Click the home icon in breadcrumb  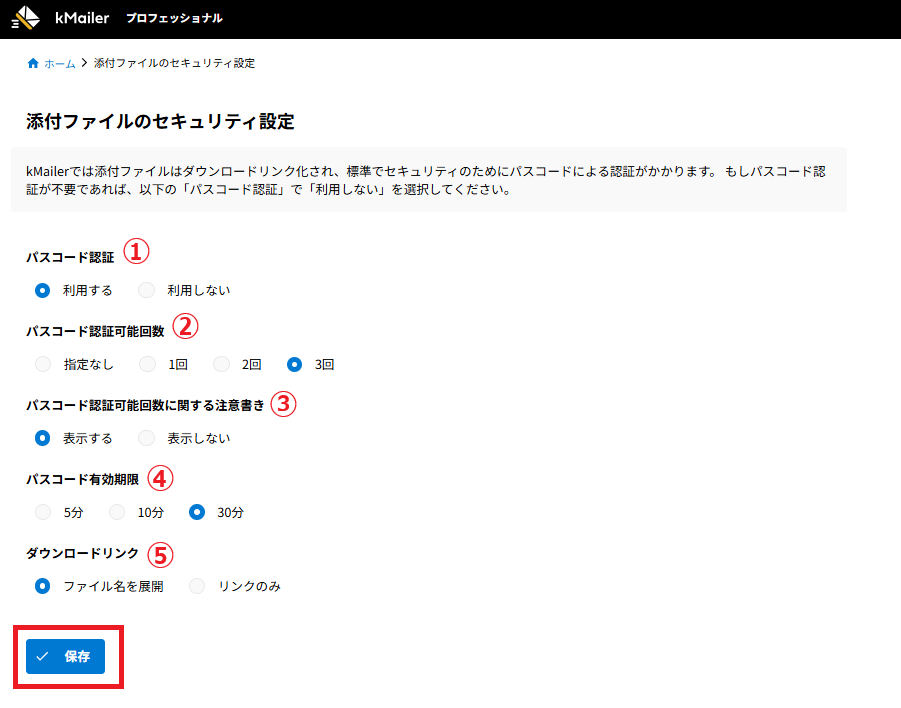coord(33,63)
